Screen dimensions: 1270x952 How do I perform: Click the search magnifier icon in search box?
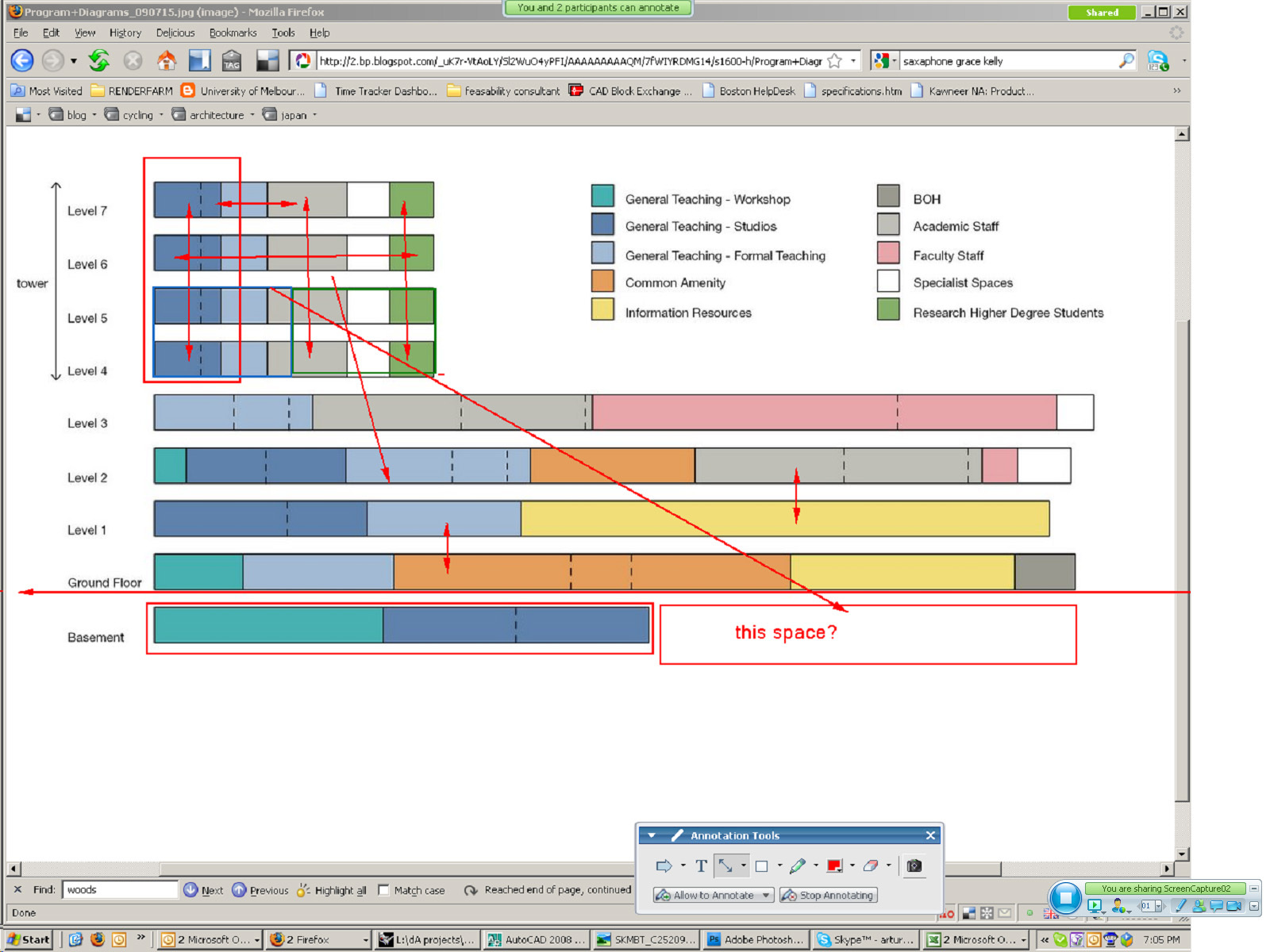1126,61
